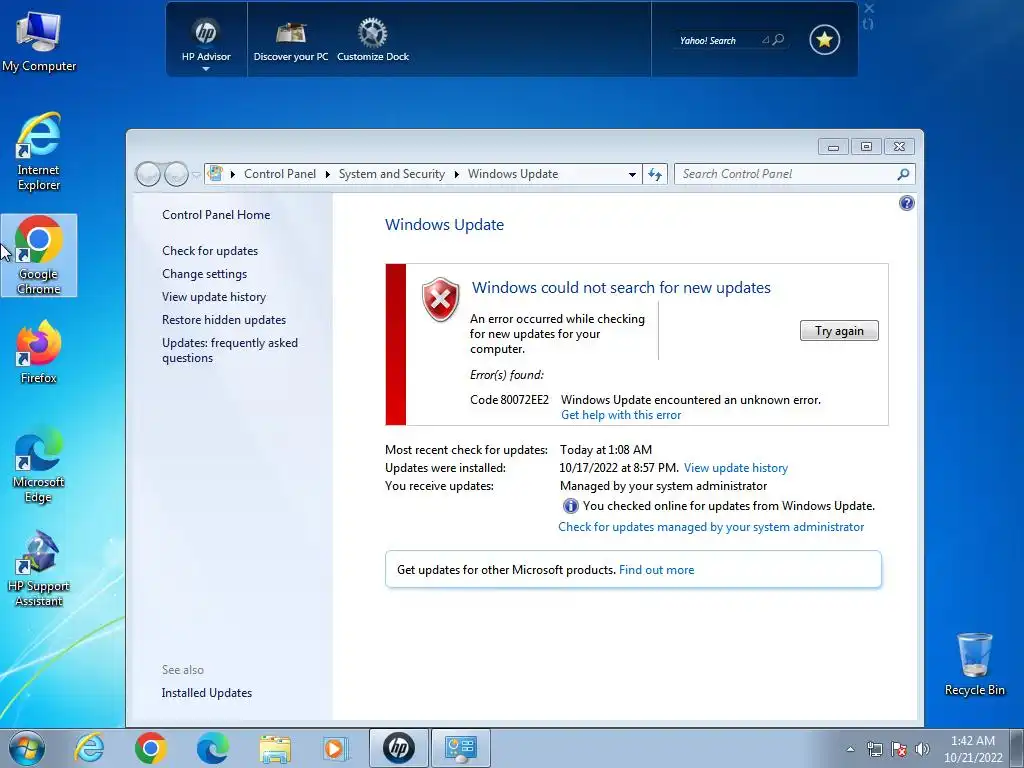Switch to Control Panel taskbar button
The image size is (1024, 768).
(x=461, y=748)
